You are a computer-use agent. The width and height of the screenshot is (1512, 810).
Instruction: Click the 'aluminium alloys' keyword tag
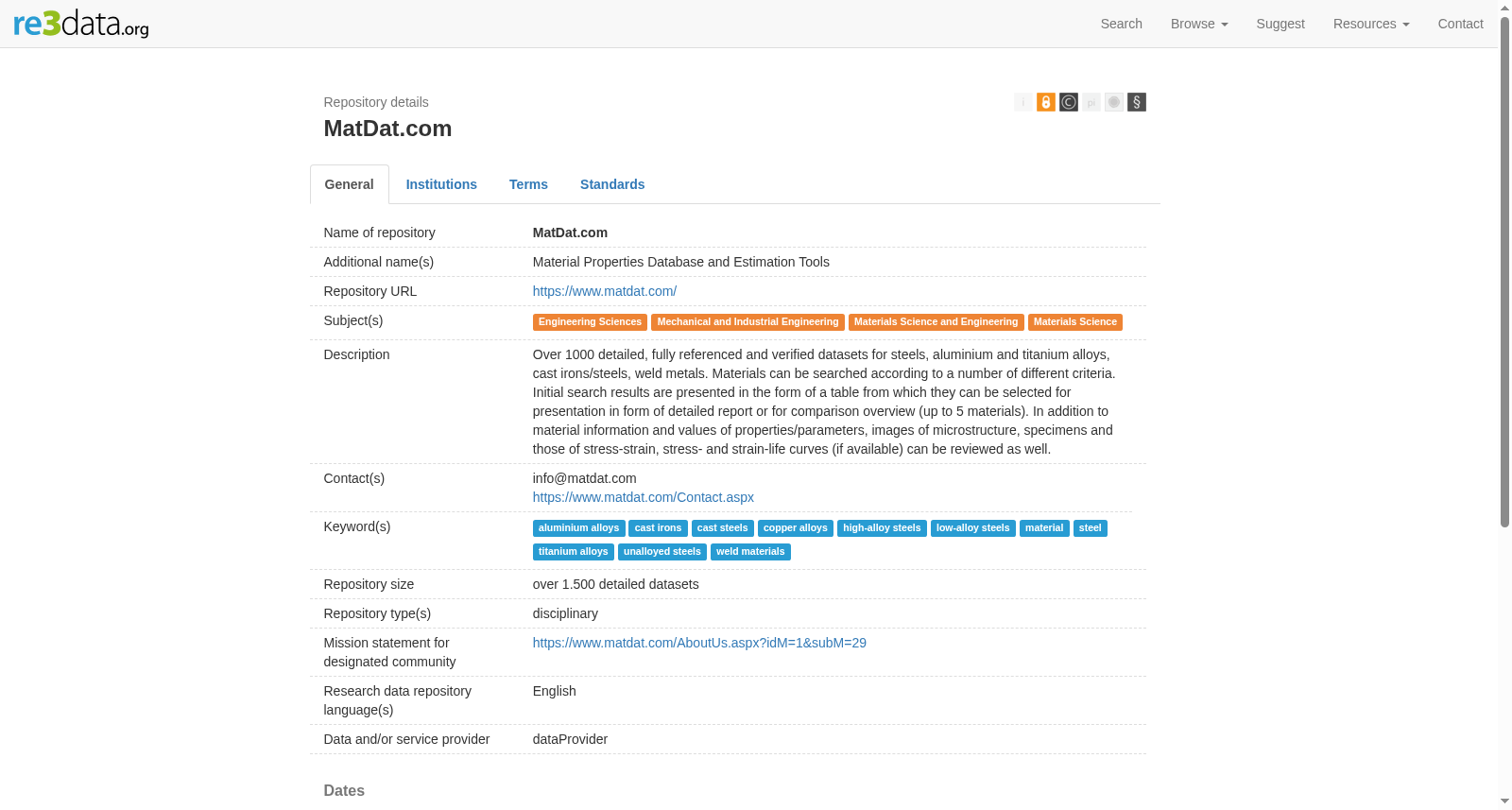579,528
